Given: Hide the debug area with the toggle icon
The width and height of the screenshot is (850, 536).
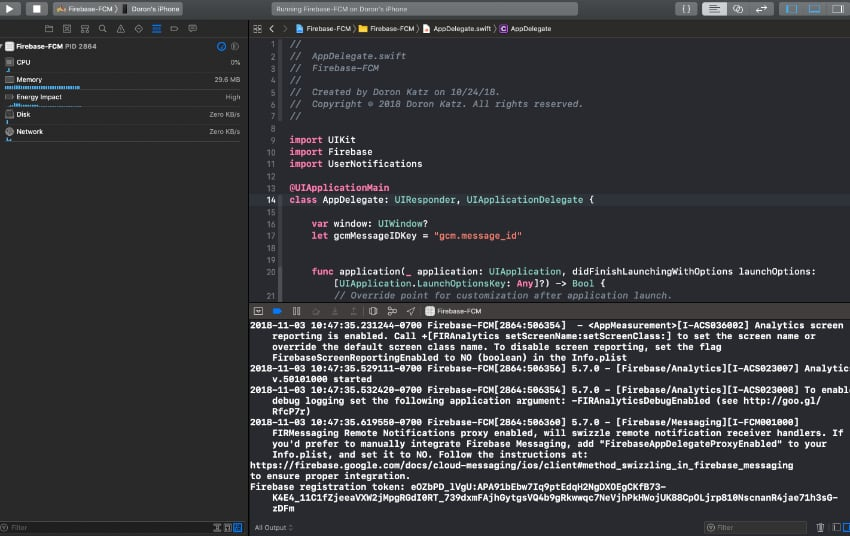Looking at the screenshot, I should pyautogui.click(x=258, y=311).
